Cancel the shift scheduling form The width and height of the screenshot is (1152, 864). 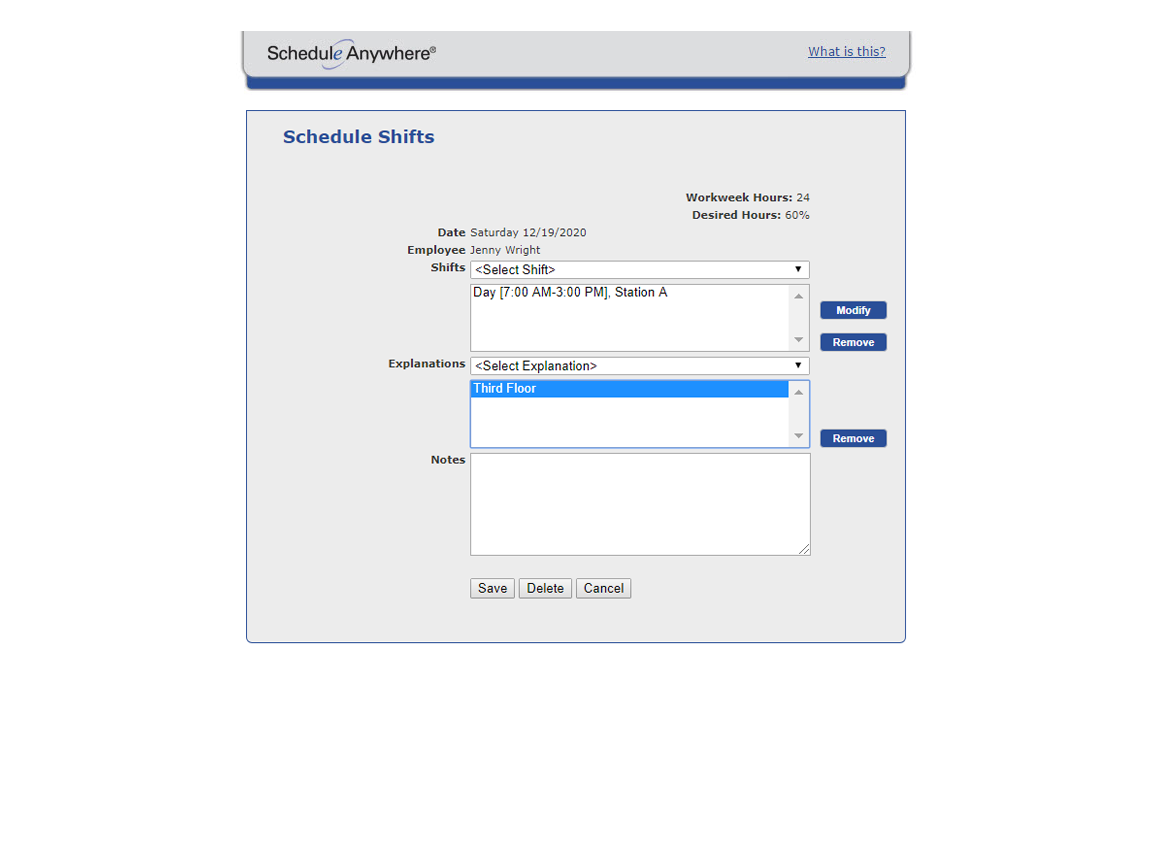click(603, 588)
